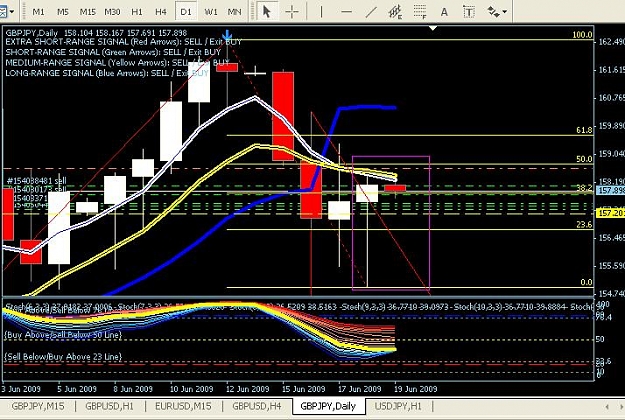The image size is (625, 420).
Task: Choose the vertical line drawing tool
Action: coord(321,12)
